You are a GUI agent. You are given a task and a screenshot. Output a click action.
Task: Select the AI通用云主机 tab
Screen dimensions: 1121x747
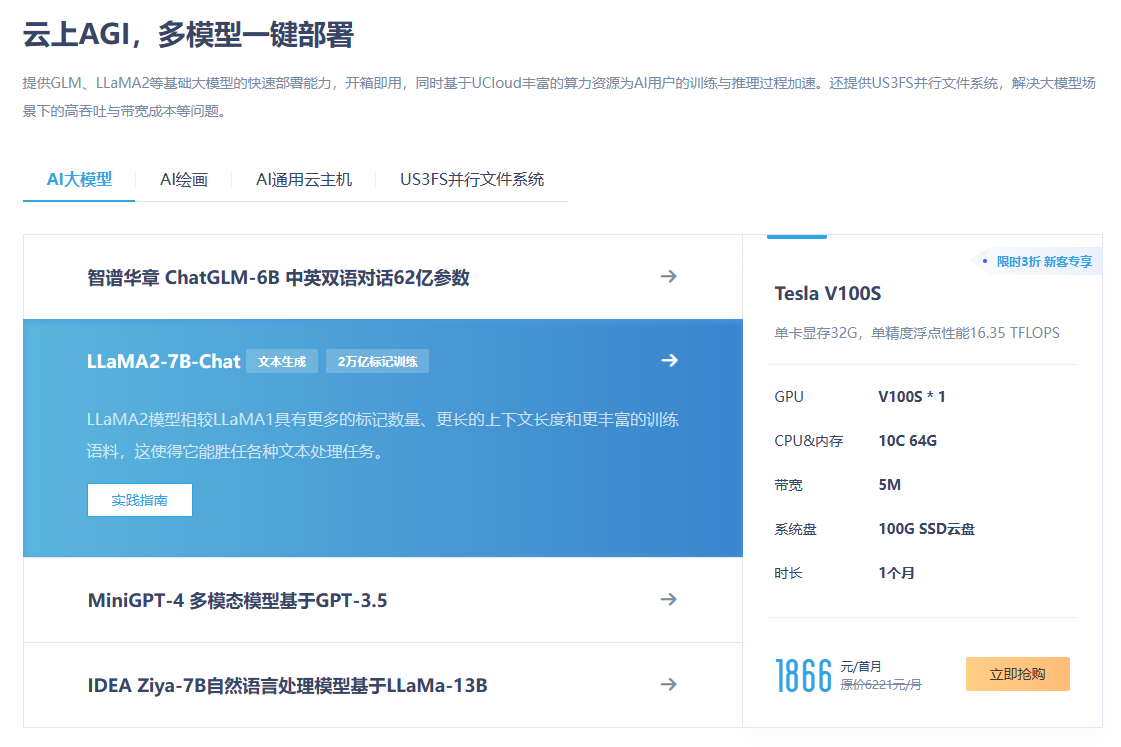pyautogui.click(x=304, y=179)
